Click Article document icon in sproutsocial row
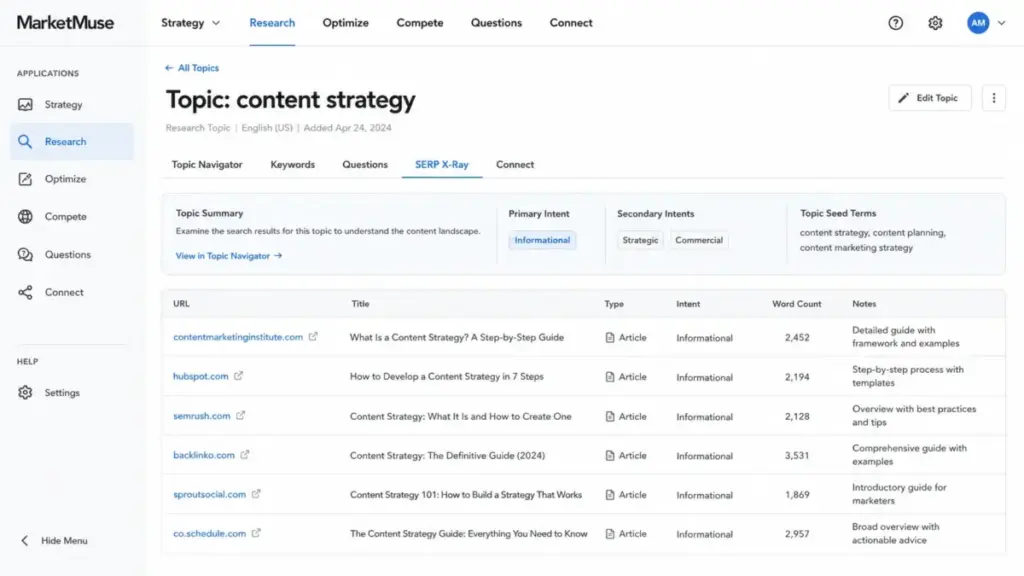Screen dimensions: 1024x576 pyautogui.click(x=610, y=494)
